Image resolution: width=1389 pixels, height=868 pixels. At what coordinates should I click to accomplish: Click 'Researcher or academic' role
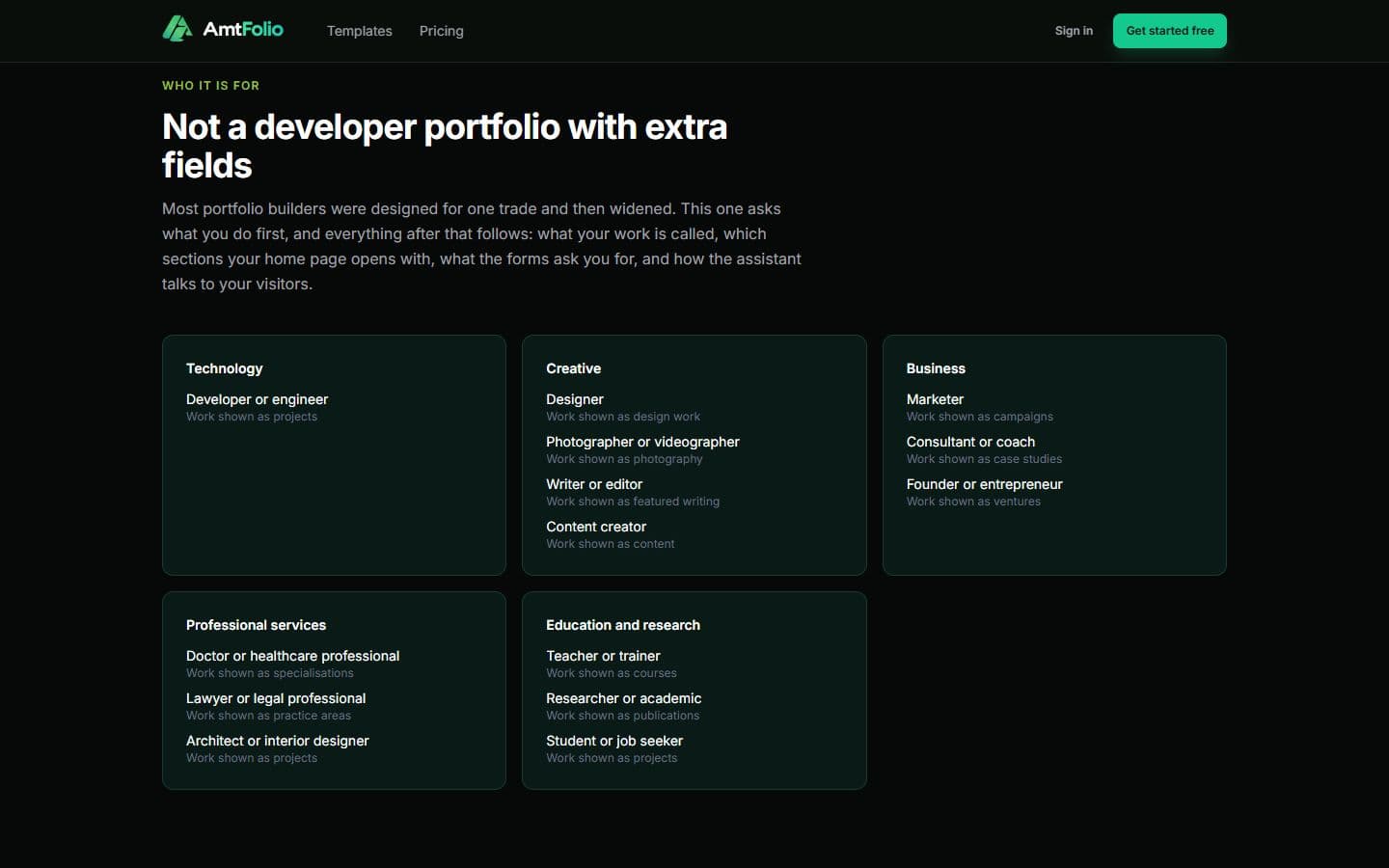pyautogui.click(x=624, y=698)
